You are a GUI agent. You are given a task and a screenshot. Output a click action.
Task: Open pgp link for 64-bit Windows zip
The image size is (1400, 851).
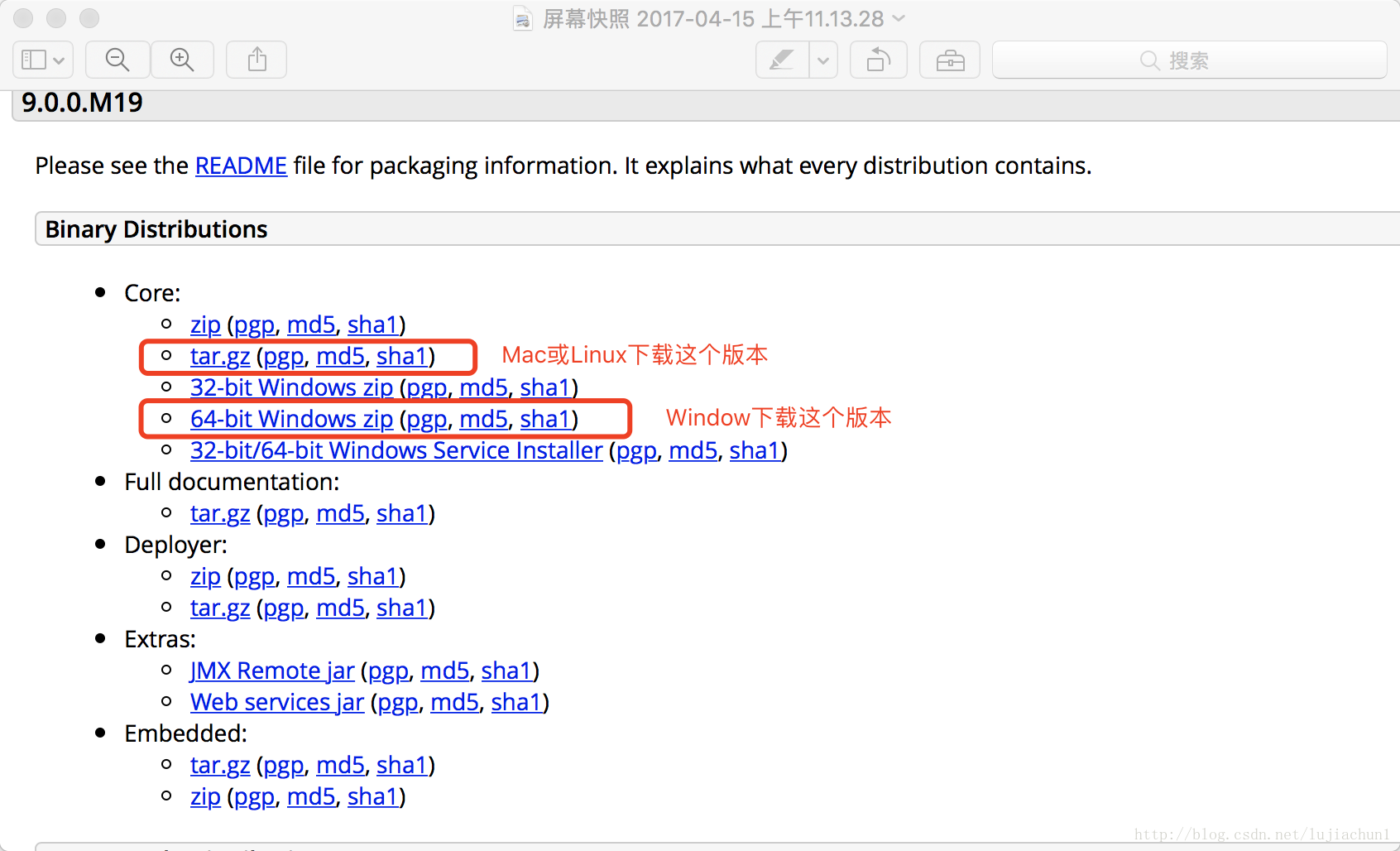pos(427,420)
